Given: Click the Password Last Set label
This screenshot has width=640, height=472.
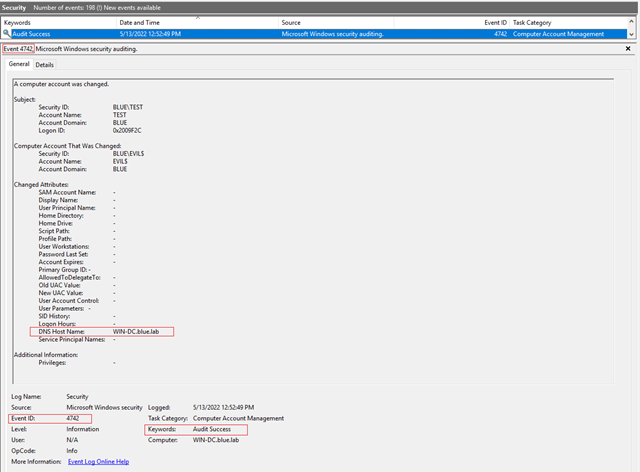Looking at the screenshot, I should click(63, 254).
